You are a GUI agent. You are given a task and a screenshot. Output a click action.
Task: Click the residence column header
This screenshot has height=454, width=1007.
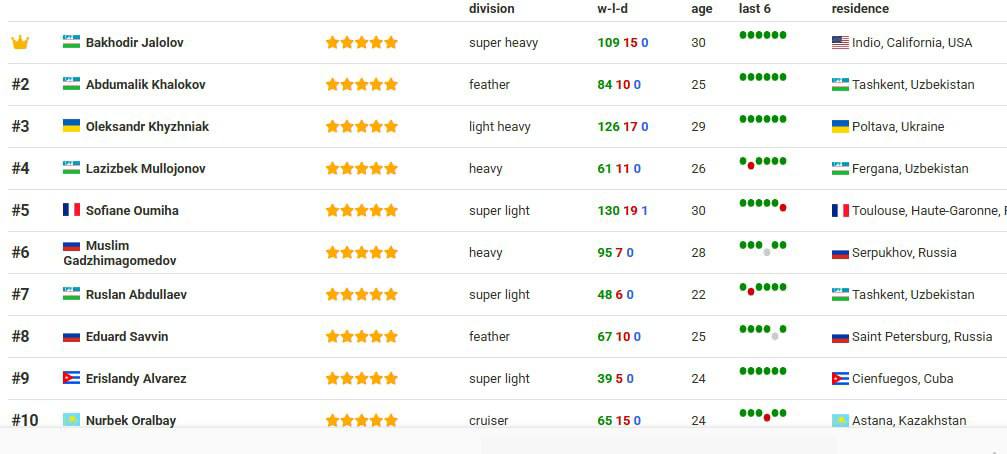(860, 9)
